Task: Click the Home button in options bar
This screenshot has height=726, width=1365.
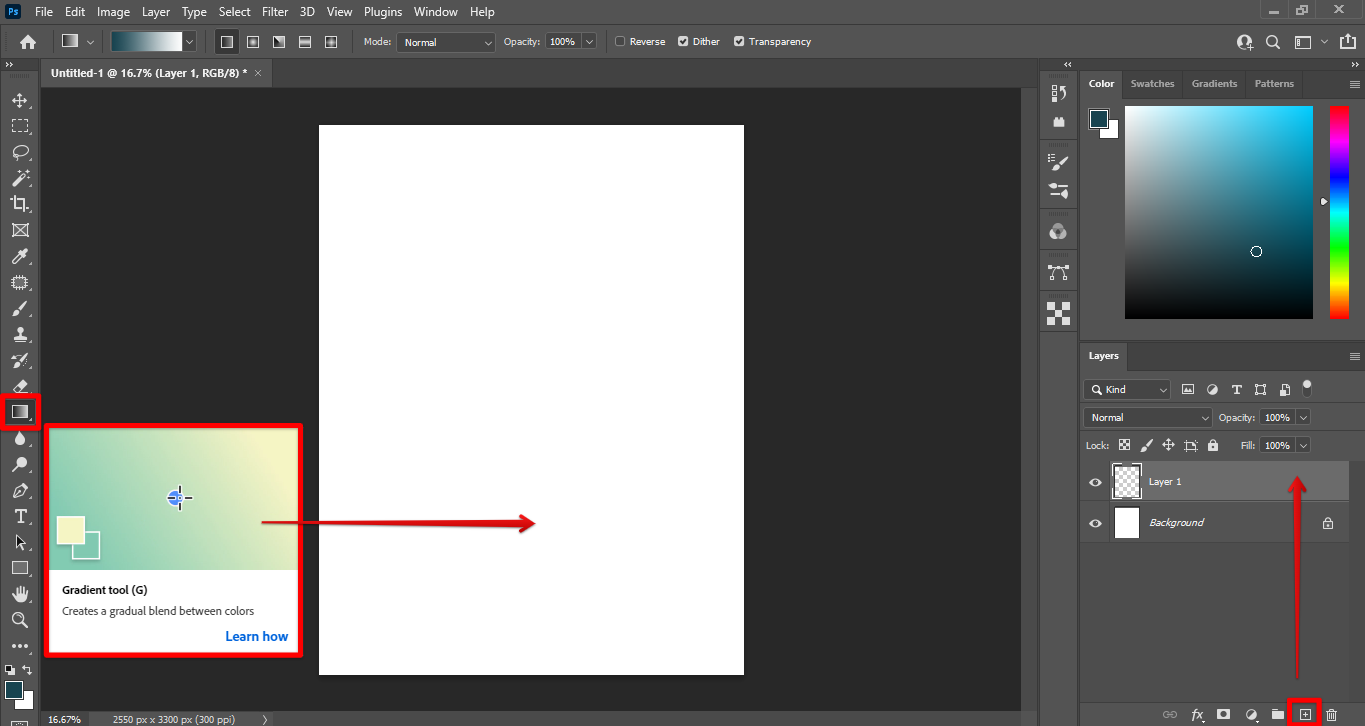Action: (x=28, y=42)
